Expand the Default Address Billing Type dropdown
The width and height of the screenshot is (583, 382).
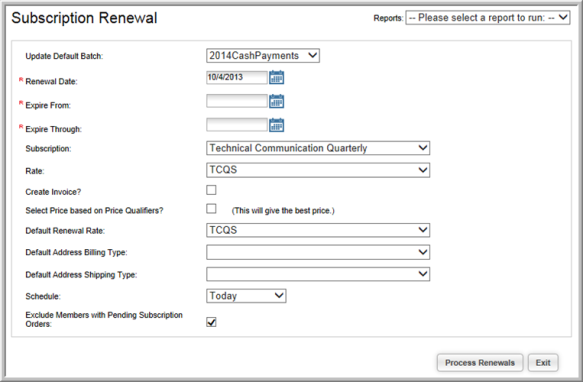[318, 252]
